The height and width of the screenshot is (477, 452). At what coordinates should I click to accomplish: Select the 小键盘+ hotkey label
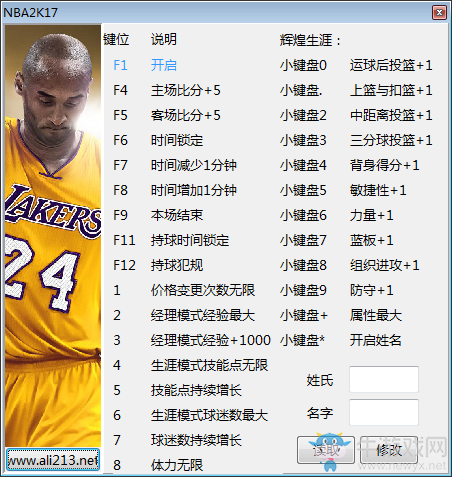click(x=304, y=315)
